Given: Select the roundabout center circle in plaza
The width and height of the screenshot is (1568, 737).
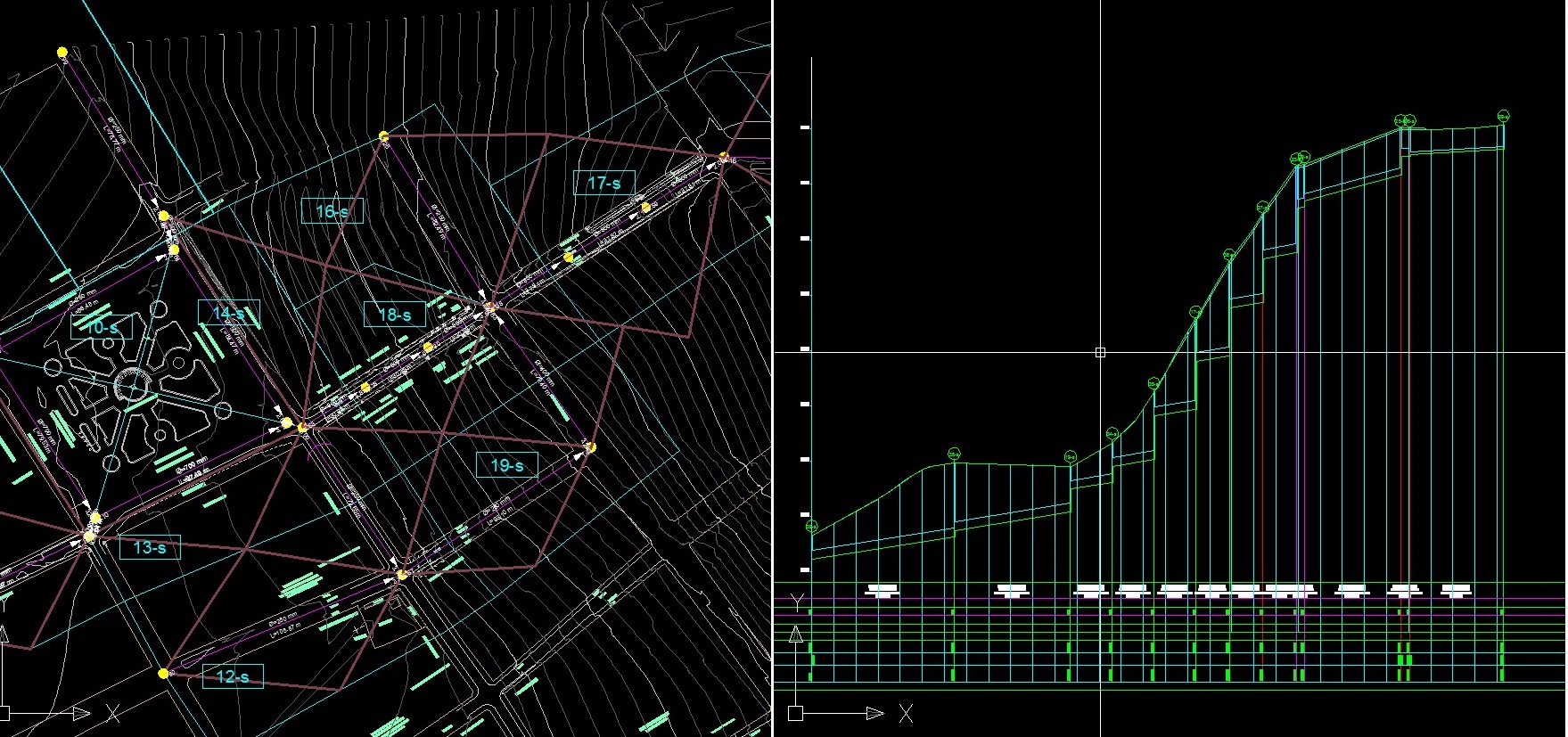Looking at the screenshot, I should 133,389.
